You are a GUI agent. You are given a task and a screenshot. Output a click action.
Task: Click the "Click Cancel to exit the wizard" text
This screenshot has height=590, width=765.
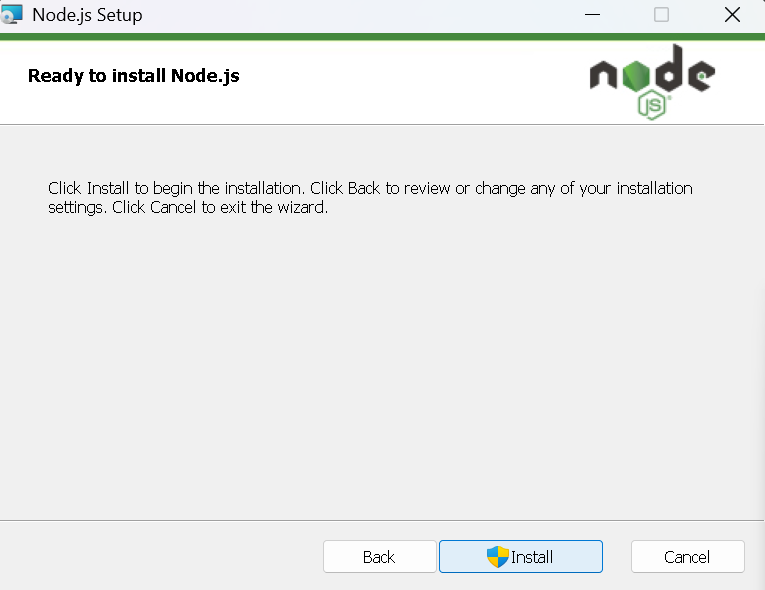[x=220, y=207]
